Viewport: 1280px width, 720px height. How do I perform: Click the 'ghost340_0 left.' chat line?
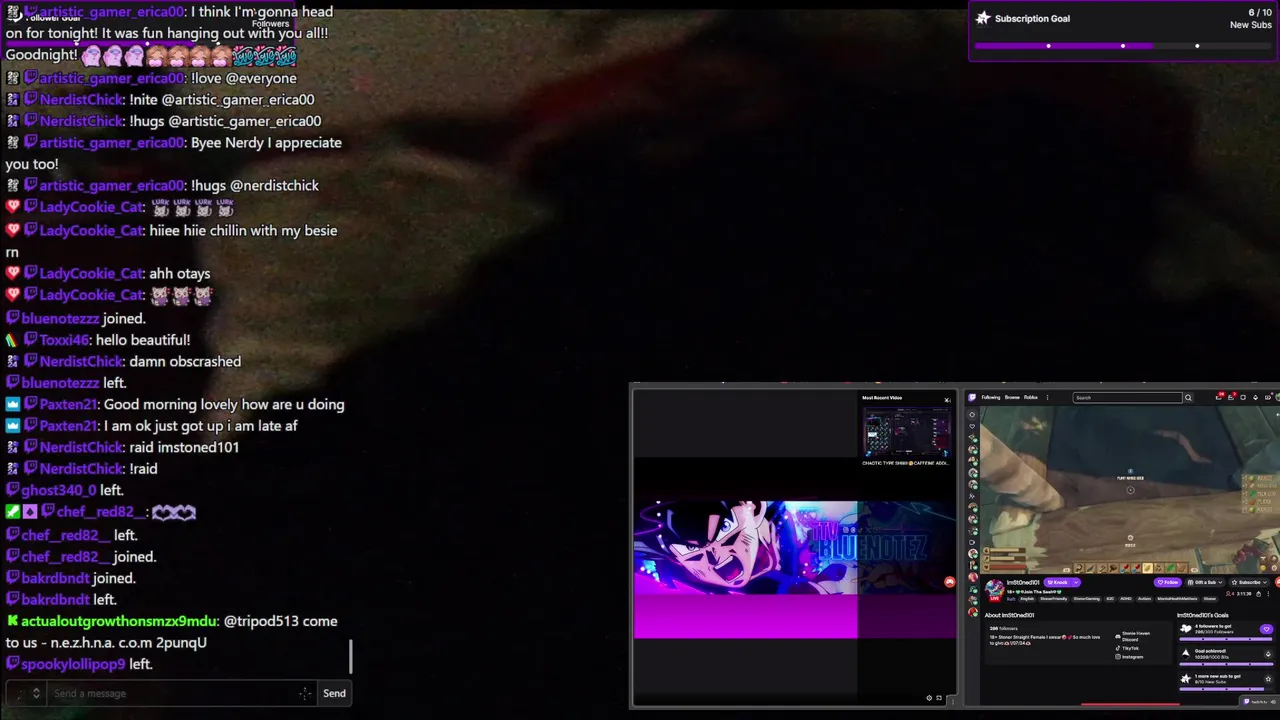tap(65, 490)
